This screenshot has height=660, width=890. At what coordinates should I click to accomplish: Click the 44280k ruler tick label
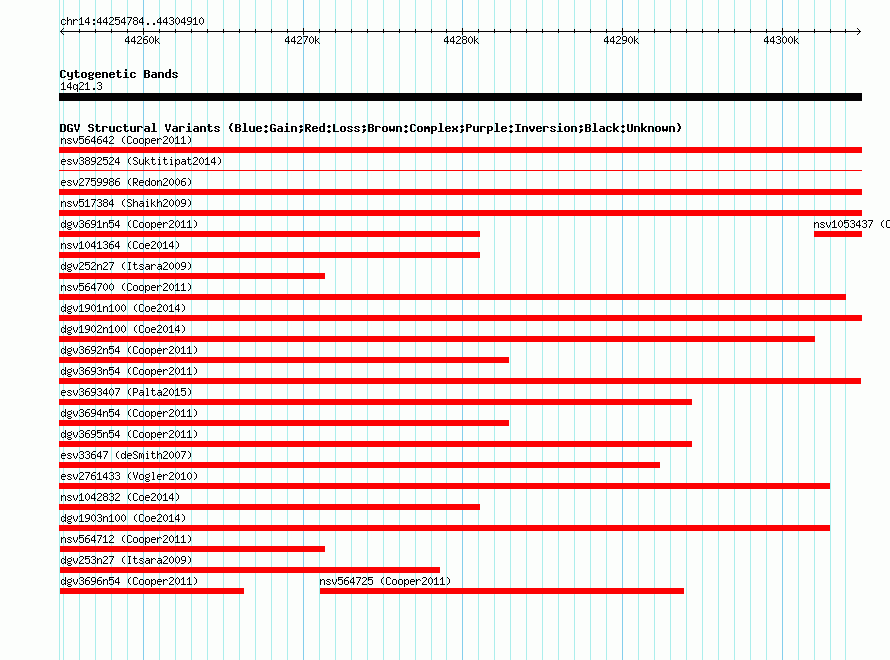click(461, 40)
